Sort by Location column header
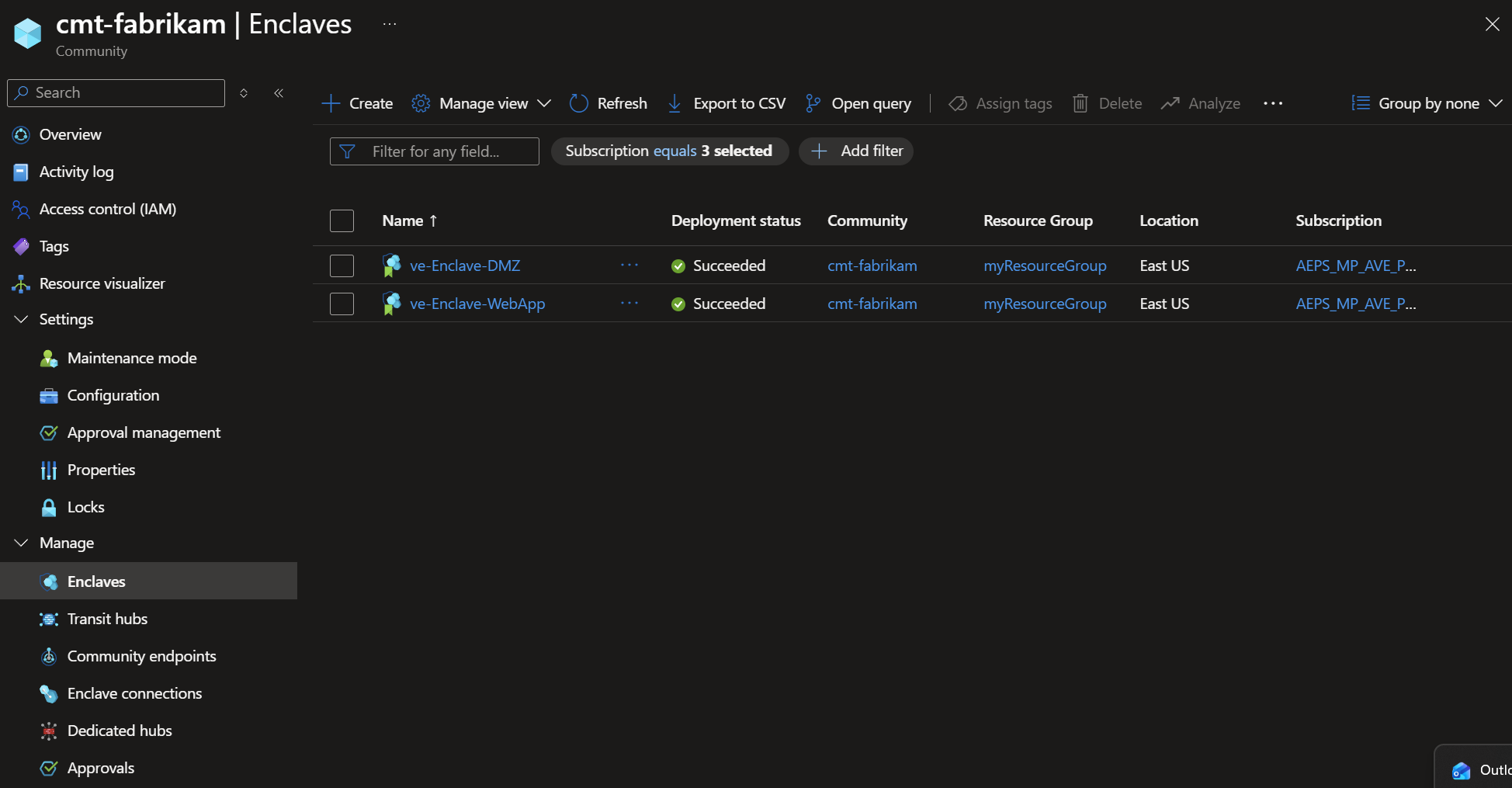The height and width of the screenshot is (788, 1512). tap(1169, 221)
